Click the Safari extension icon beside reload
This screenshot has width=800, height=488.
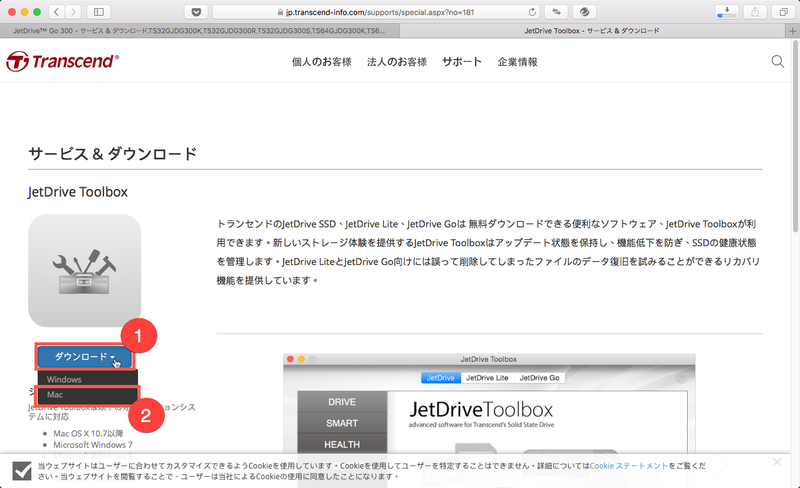coord(556,12)
